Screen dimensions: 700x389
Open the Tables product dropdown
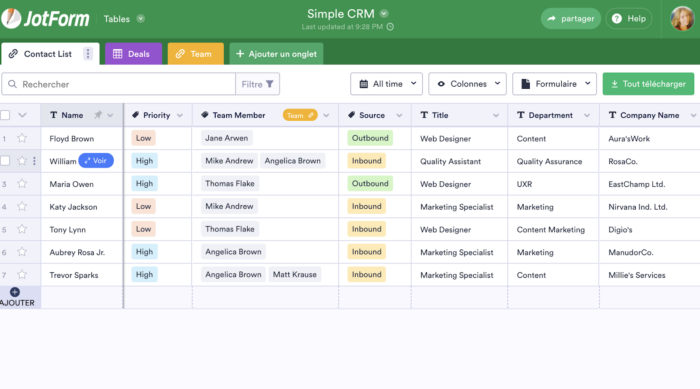[141, 19]
